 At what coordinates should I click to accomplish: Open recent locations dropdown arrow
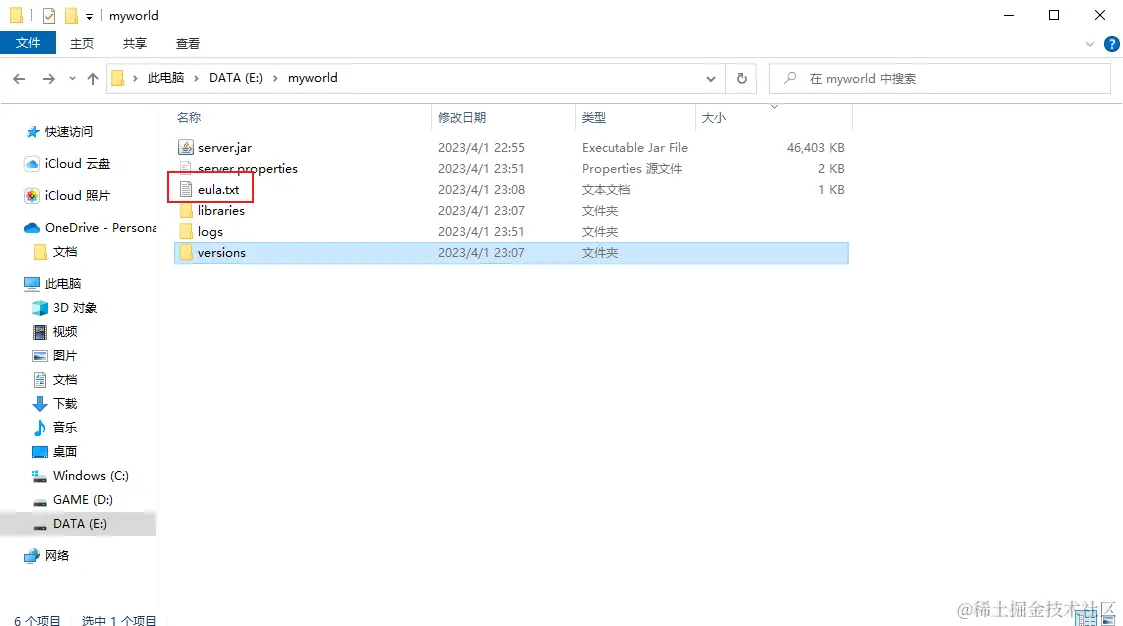(x=72, y=79)
